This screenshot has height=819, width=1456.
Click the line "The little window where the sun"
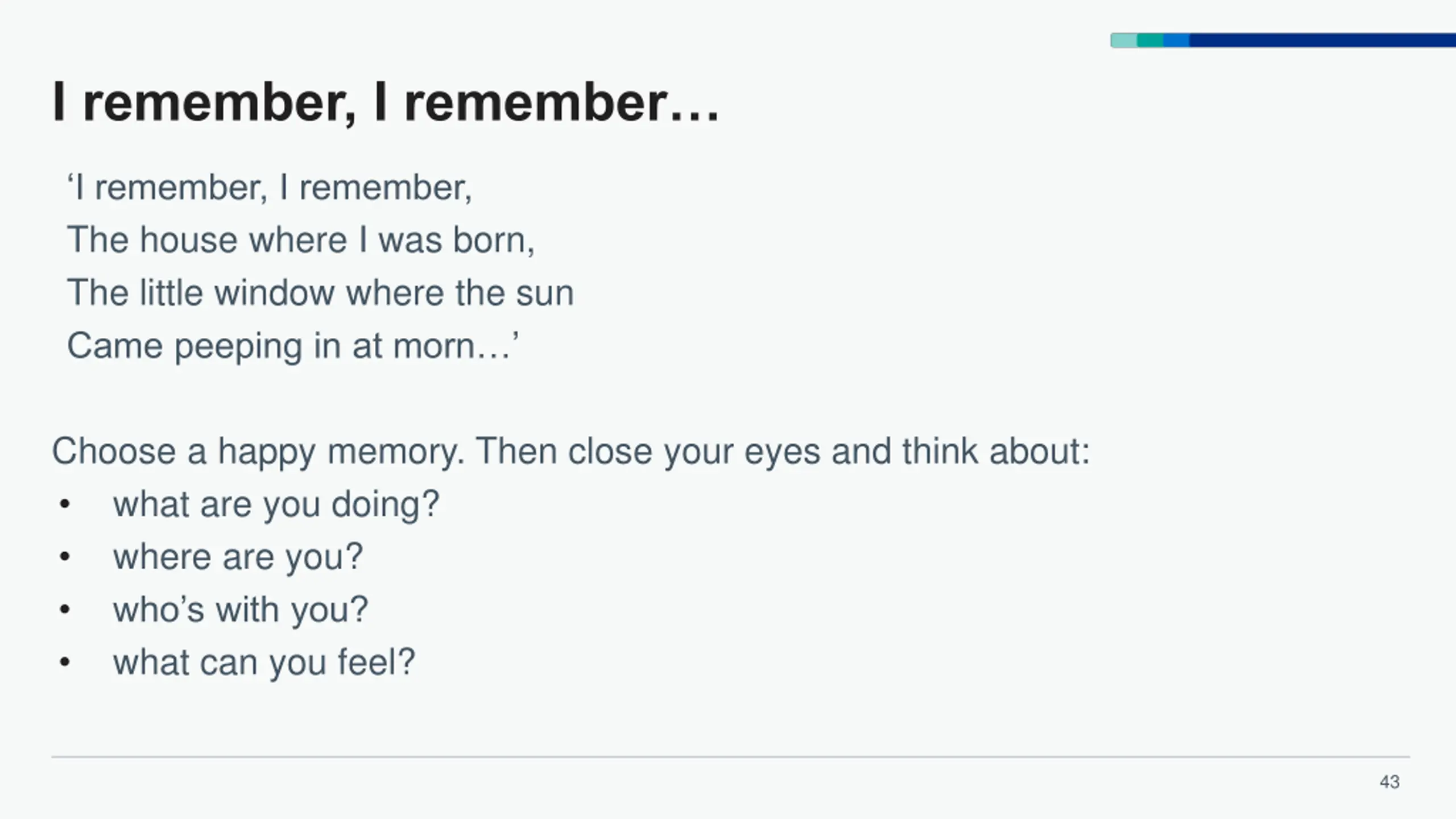pos(320,293)
